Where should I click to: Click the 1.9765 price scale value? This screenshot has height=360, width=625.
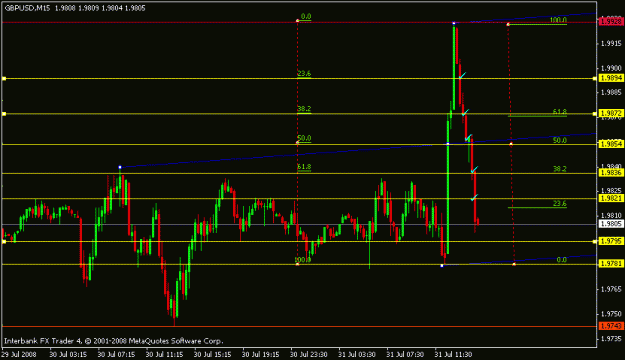611,289
